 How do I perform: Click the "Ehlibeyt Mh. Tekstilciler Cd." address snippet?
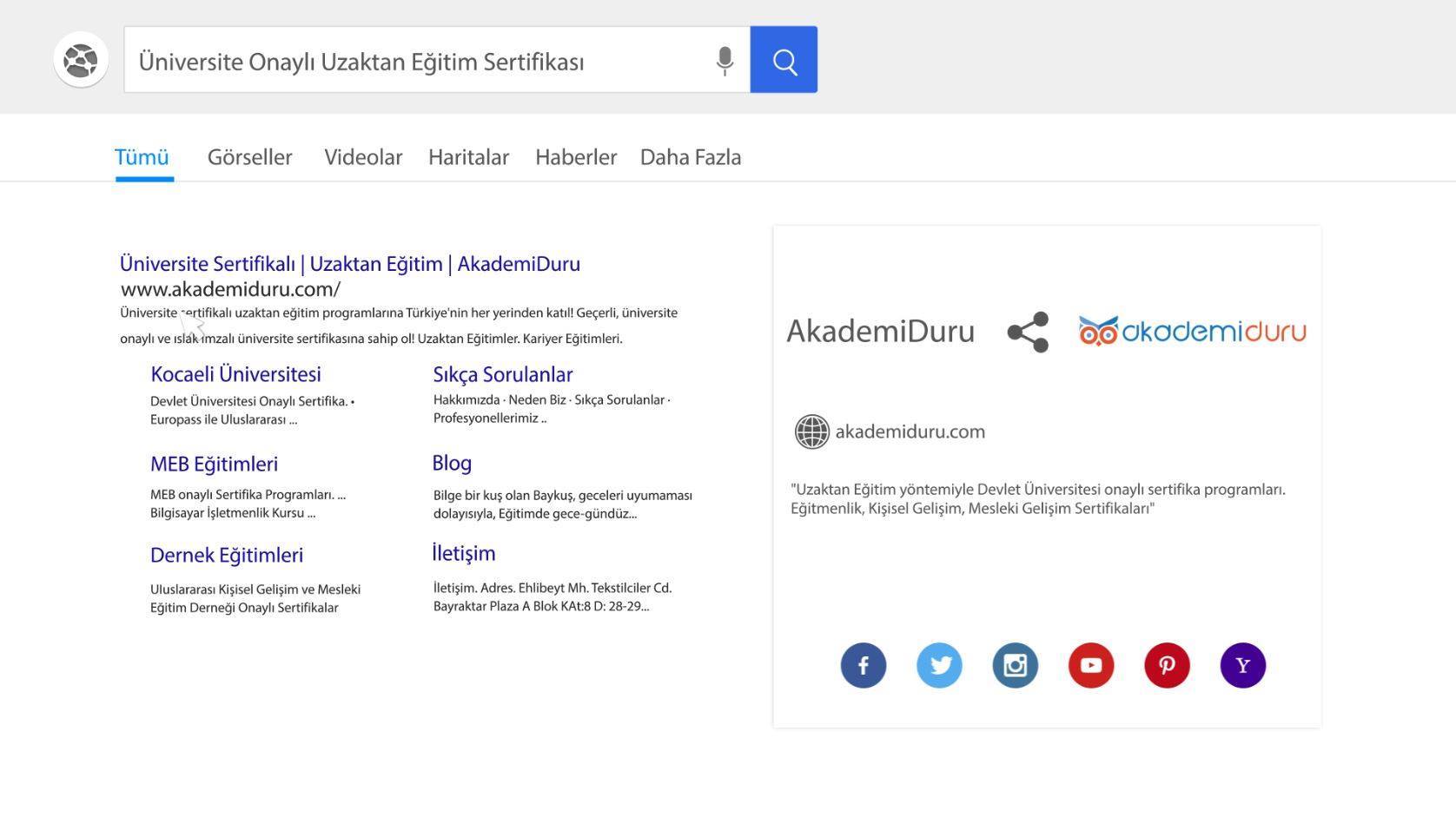tap(553, 597)
